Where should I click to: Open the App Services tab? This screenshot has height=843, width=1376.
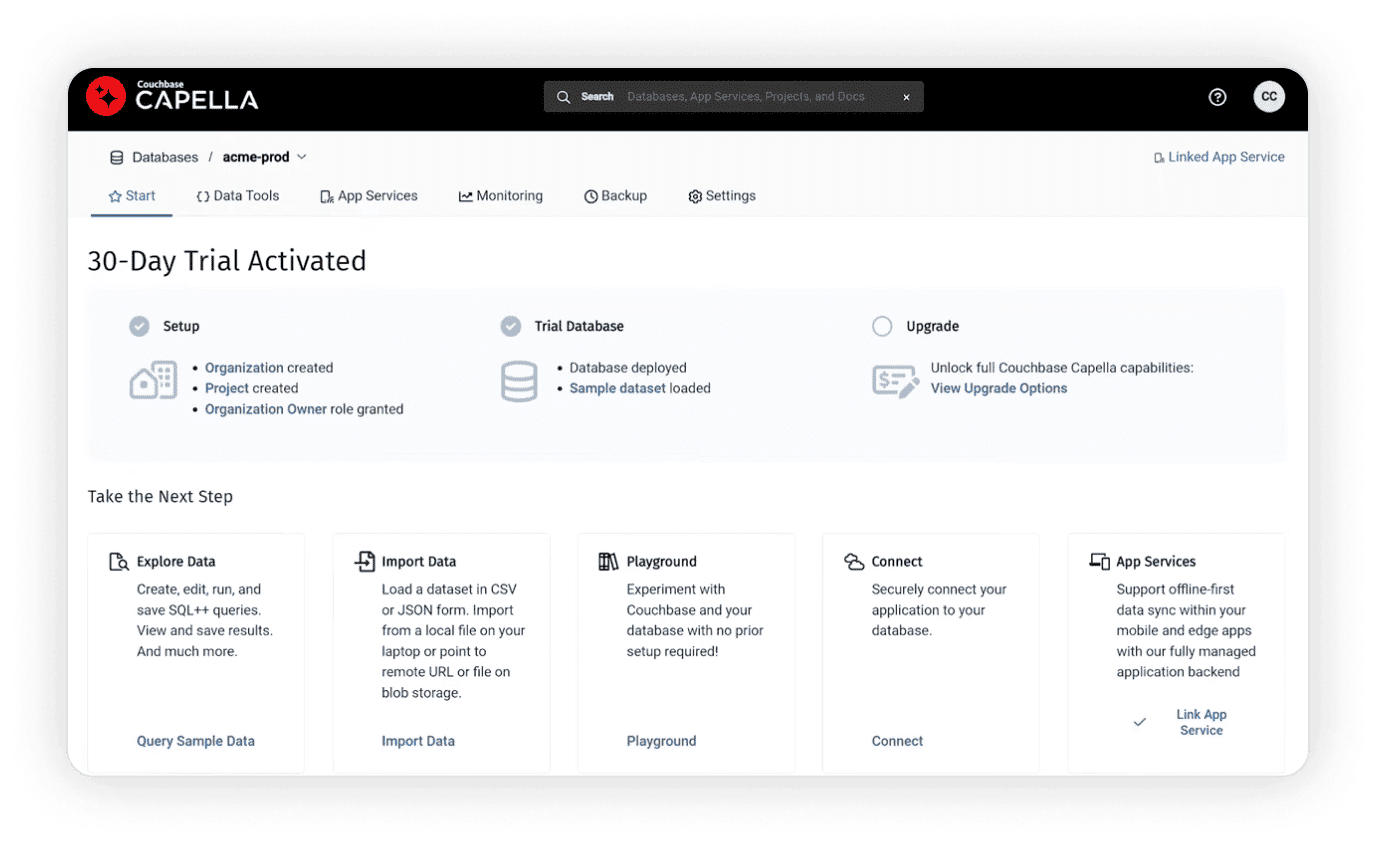(369, 196)
